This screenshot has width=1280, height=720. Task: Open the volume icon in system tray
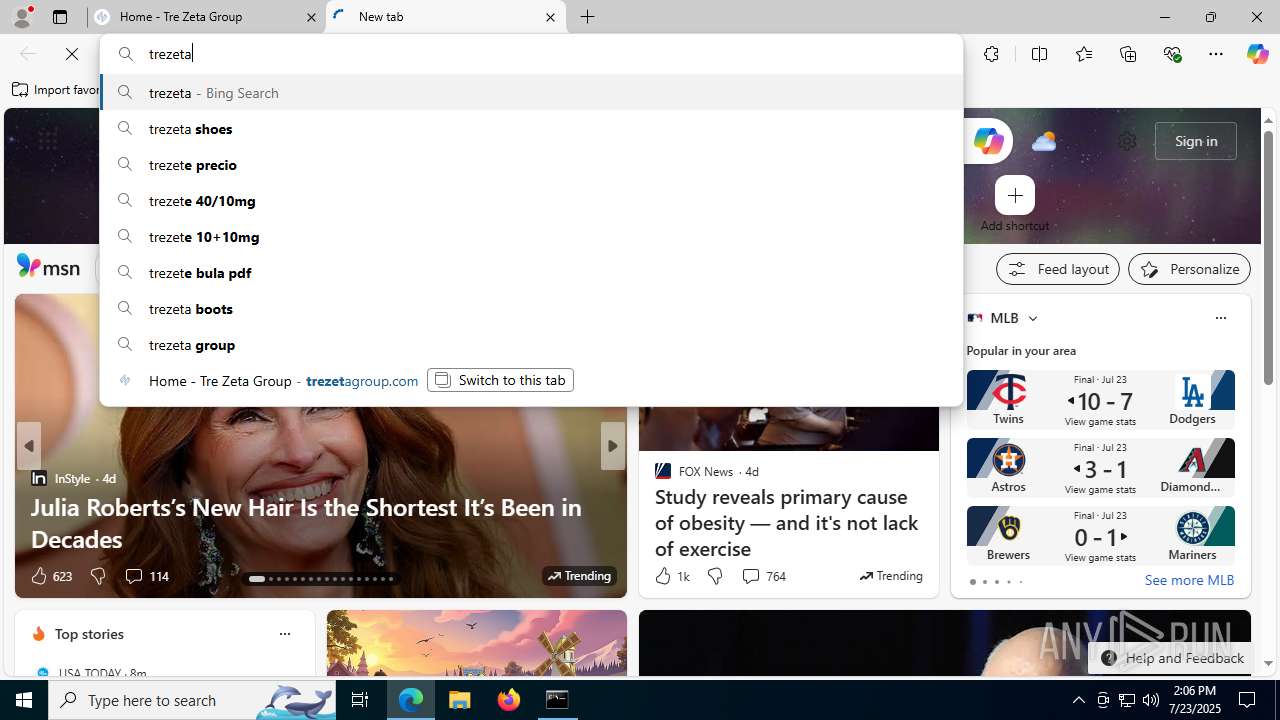1151,700
